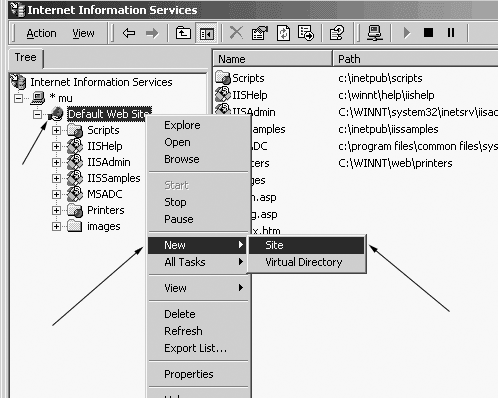Click the IIS title bar application icon

point(17,9)
